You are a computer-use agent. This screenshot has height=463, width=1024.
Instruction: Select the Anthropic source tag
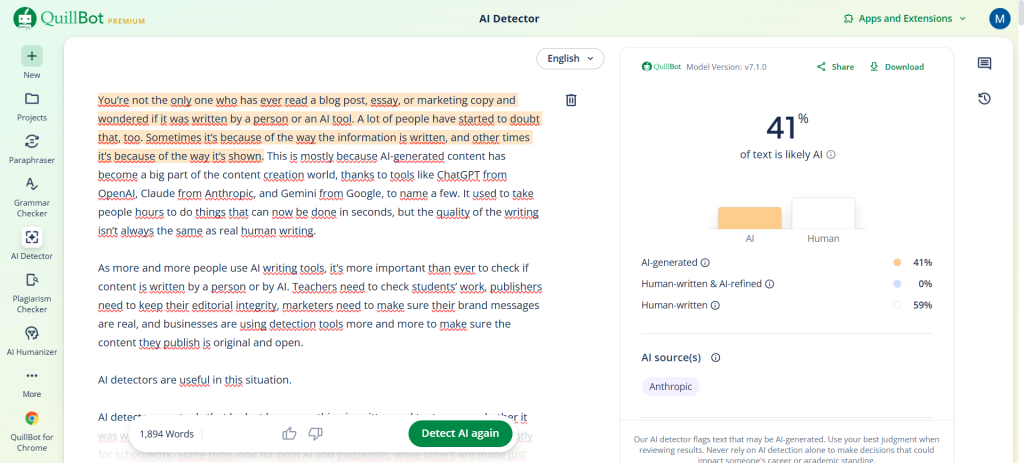click(x=670, y=387)
